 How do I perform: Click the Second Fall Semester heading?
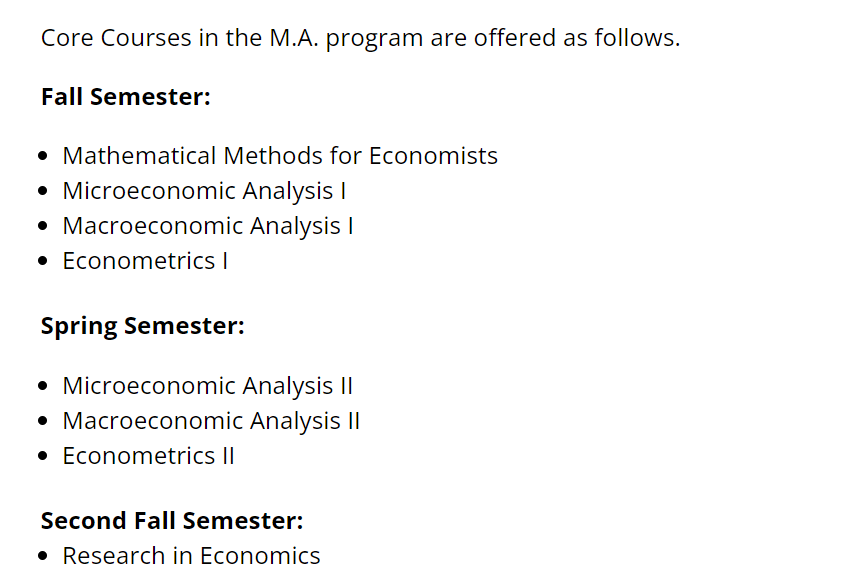[x=172, y=521]
